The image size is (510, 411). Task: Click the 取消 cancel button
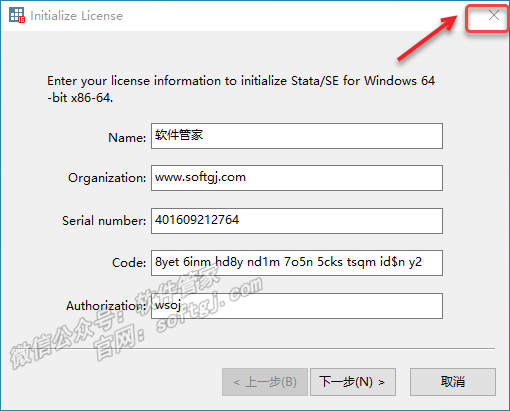453,382
